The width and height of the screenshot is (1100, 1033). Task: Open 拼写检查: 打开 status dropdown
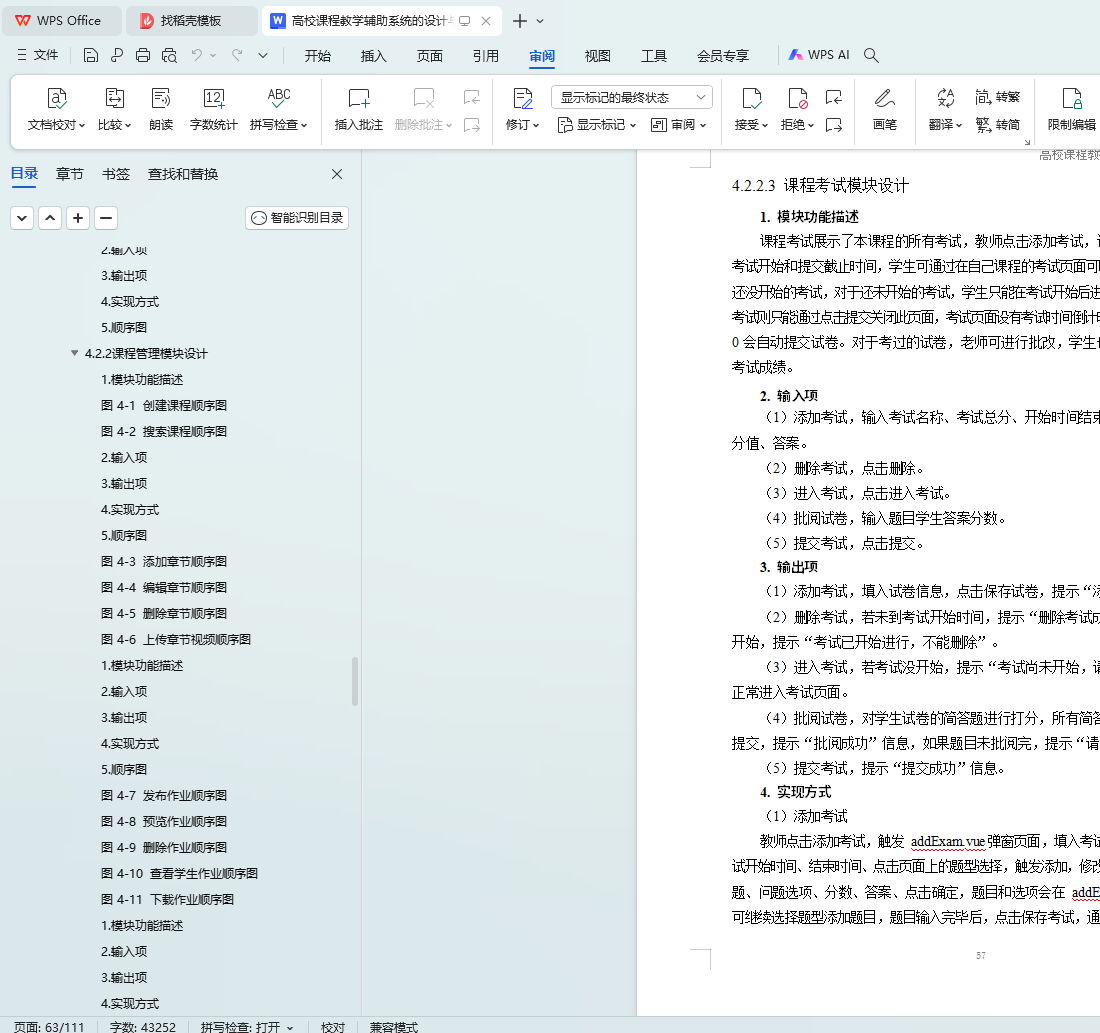(x=247, y=1027)
